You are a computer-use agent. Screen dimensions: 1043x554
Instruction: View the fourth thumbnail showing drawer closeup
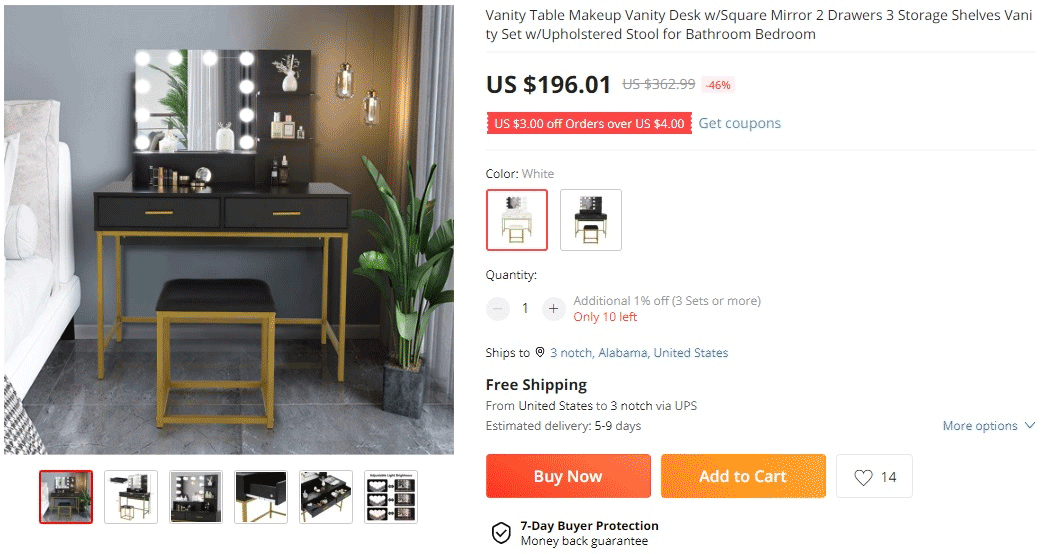(261, 497)
